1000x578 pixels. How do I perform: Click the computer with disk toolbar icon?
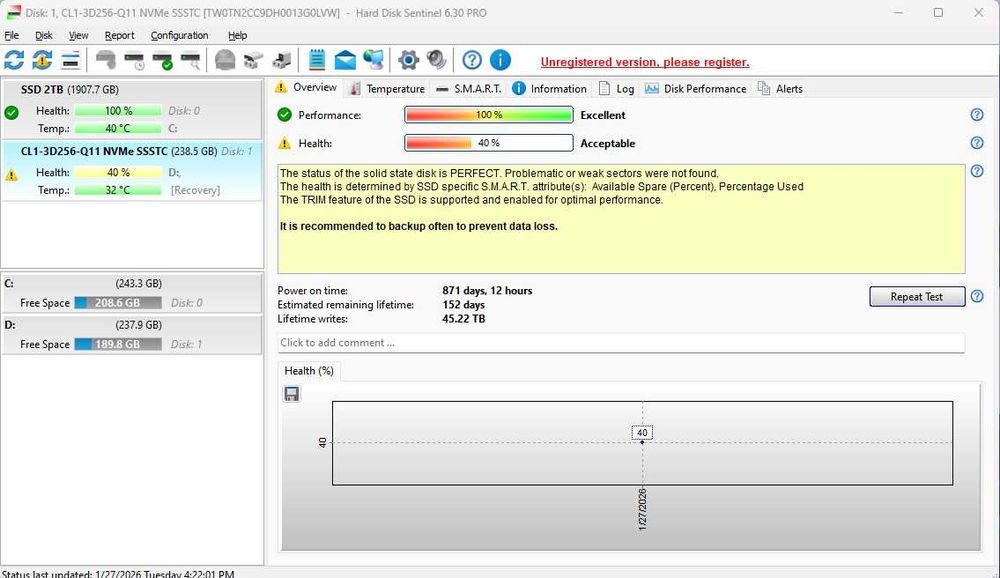(281, 60)
